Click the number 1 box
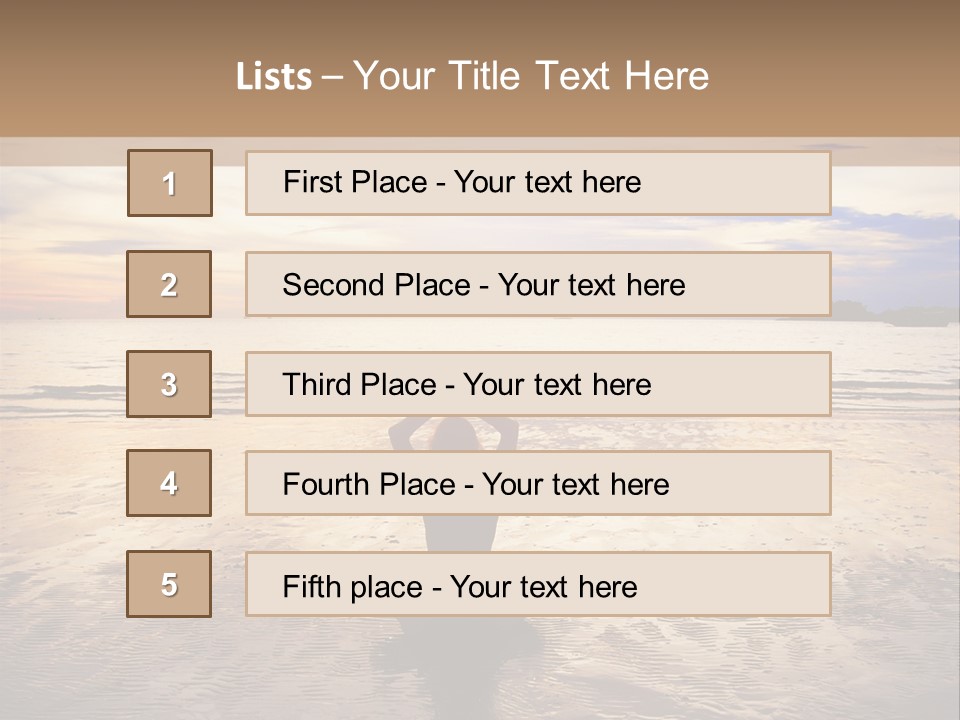960x720 pixels. pyautogui.click(x=169, y=183)
